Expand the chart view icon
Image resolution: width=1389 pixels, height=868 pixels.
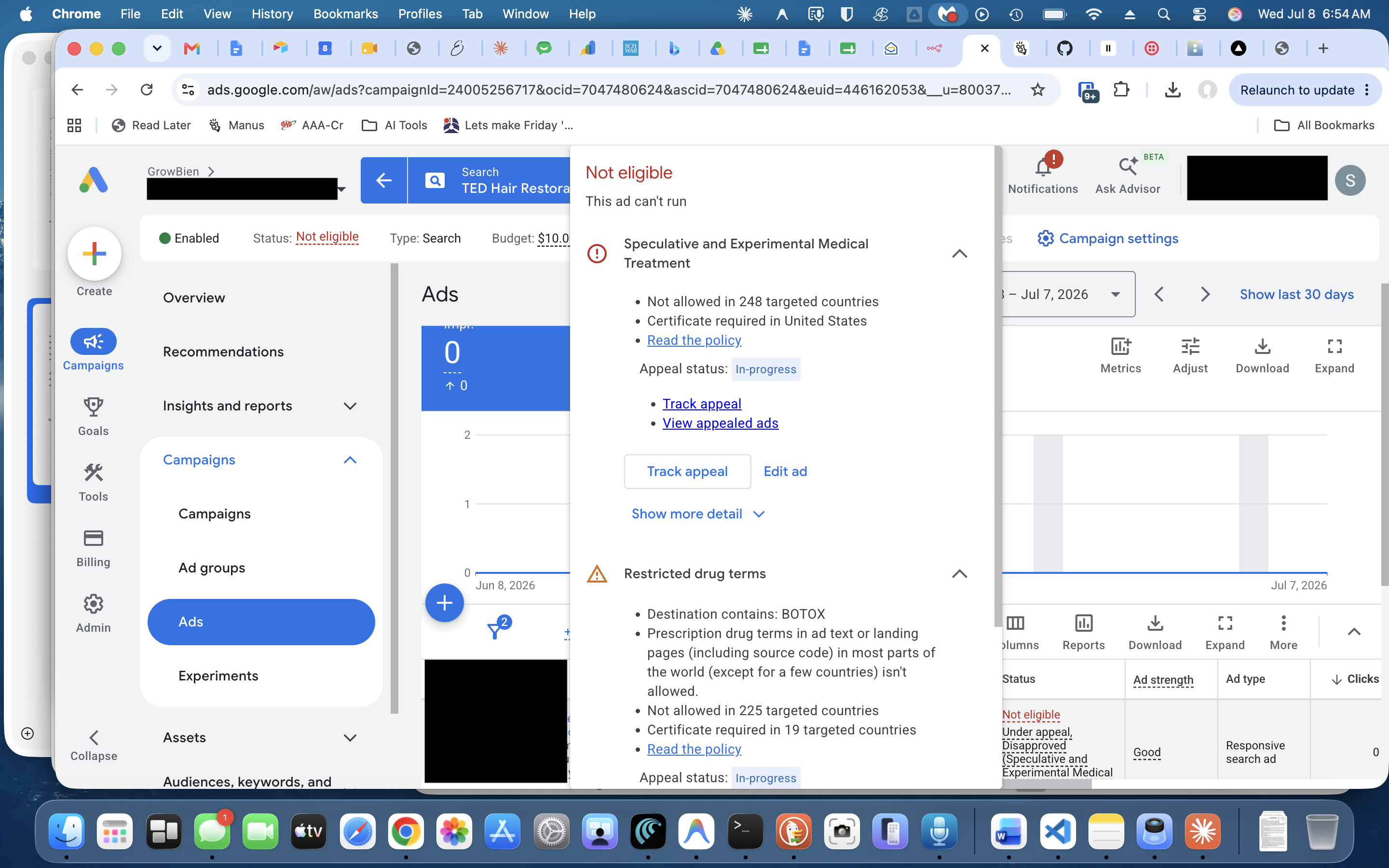1335,346
